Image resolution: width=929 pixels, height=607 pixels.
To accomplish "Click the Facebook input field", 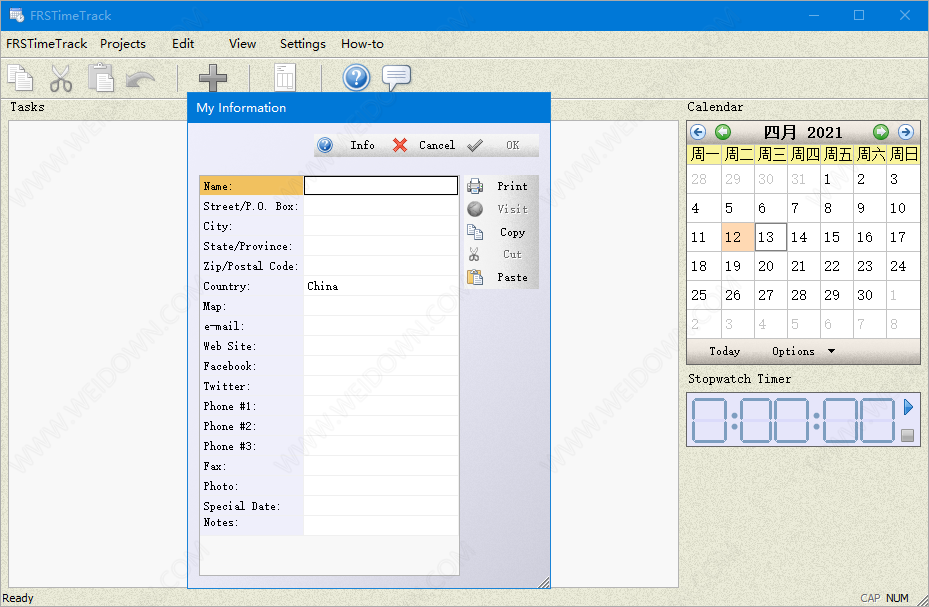I will pyautogui.click(x=381, y=366).
